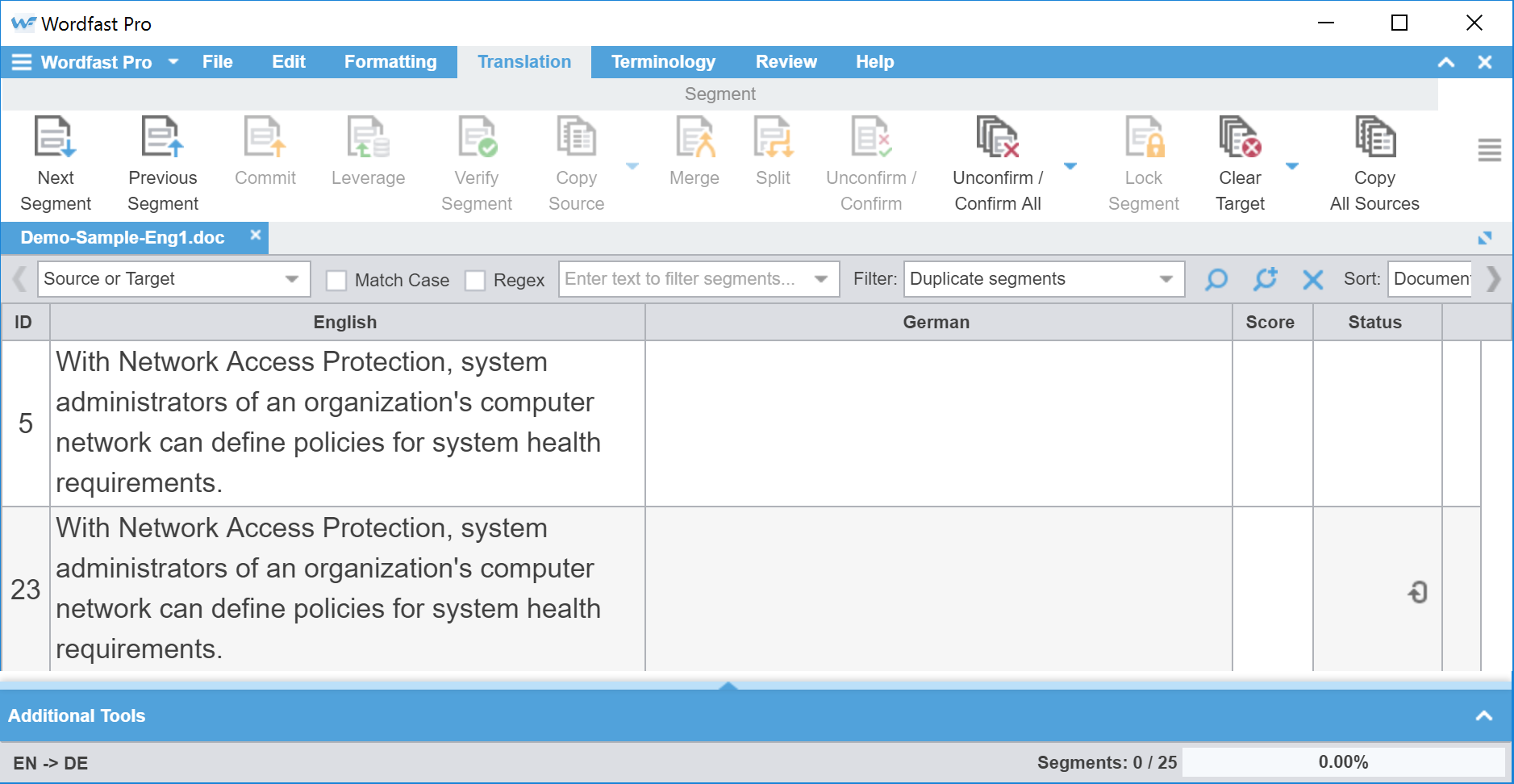Enable Match Case checkbox
This screenshot has width=1514, height=784.
click(x=336, y=281)
